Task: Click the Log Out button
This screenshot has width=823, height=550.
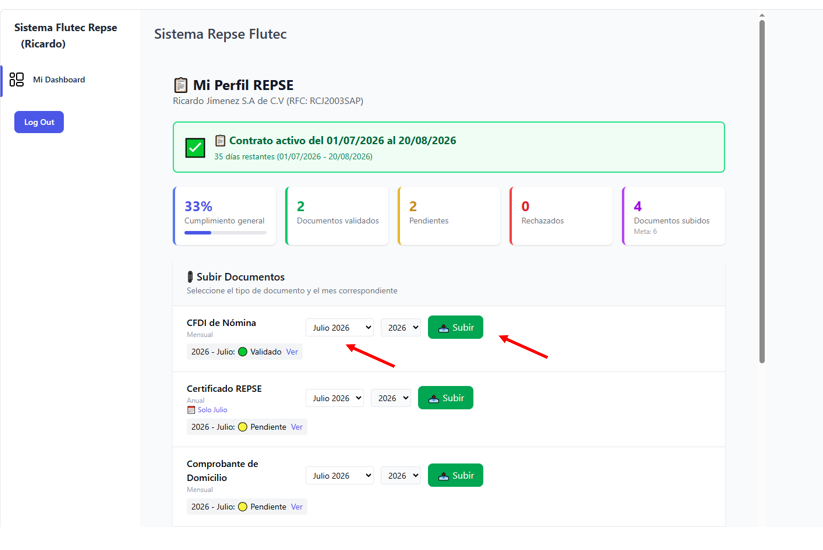Action: point(39,122)
